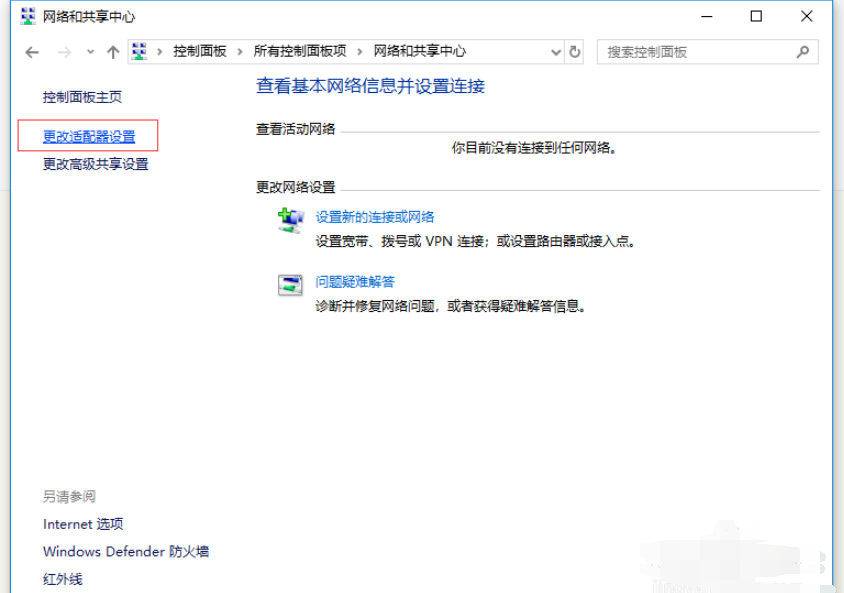Open 更改高级共享设置
844x593 pixels.
94,165
